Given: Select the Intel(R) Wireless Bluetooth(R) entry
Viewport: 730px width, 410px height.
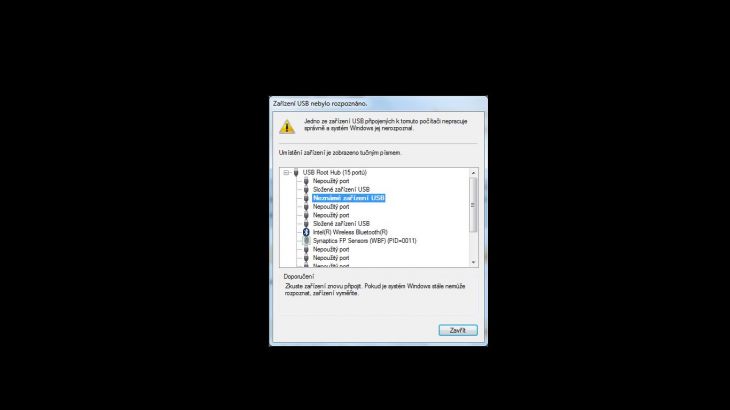Looking at the screenshot, I should [x=350, y=232].
